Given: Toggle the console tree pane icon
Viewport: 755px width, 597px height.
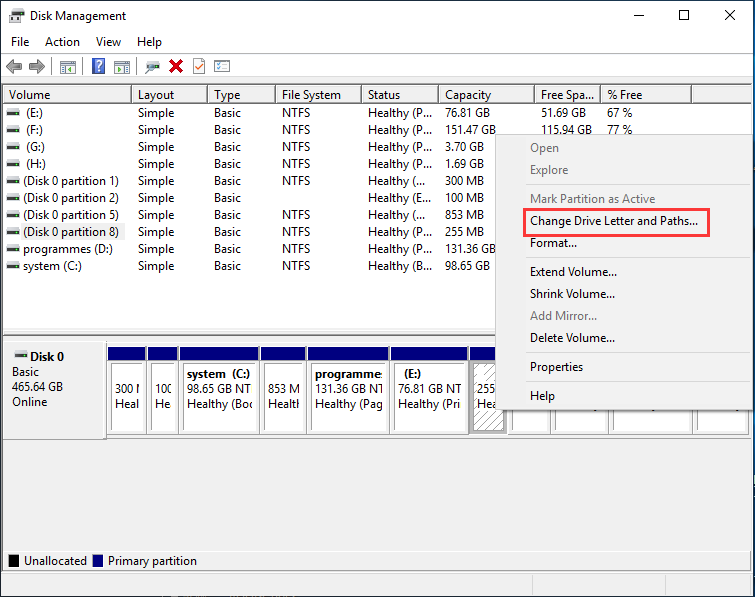Looking at the screenshot, I should click(67, 67).
